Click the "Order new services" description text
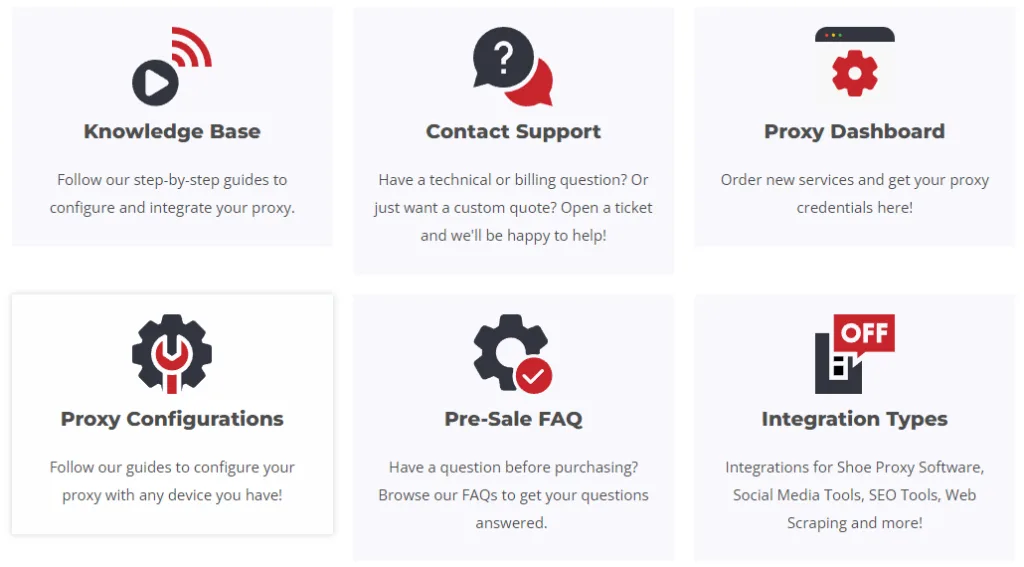This screenshot has height=567, width=1024. [x=854, y=194]
